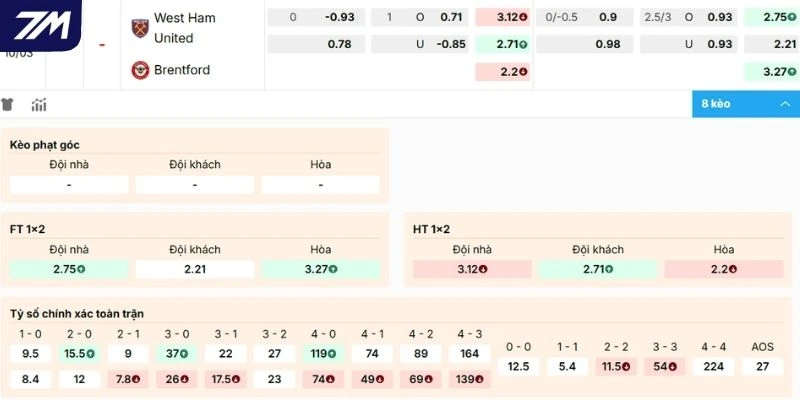The width and height of the screenshot is (800, 400).
Task: Choose HT 1×2 Đội khách odds 2.71
Action: 598,269
